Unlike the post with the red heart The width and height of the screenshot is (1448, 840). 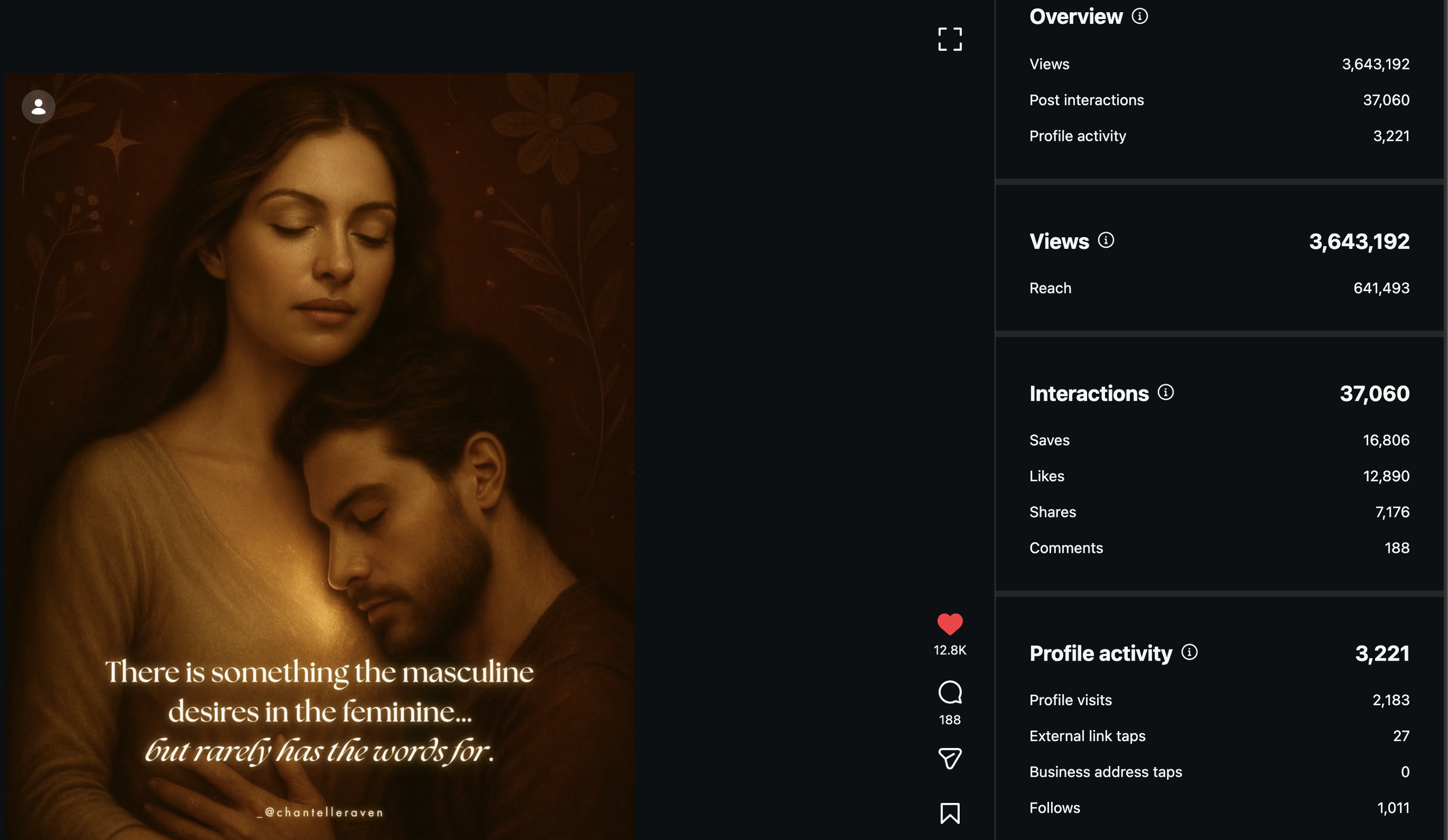950,624
